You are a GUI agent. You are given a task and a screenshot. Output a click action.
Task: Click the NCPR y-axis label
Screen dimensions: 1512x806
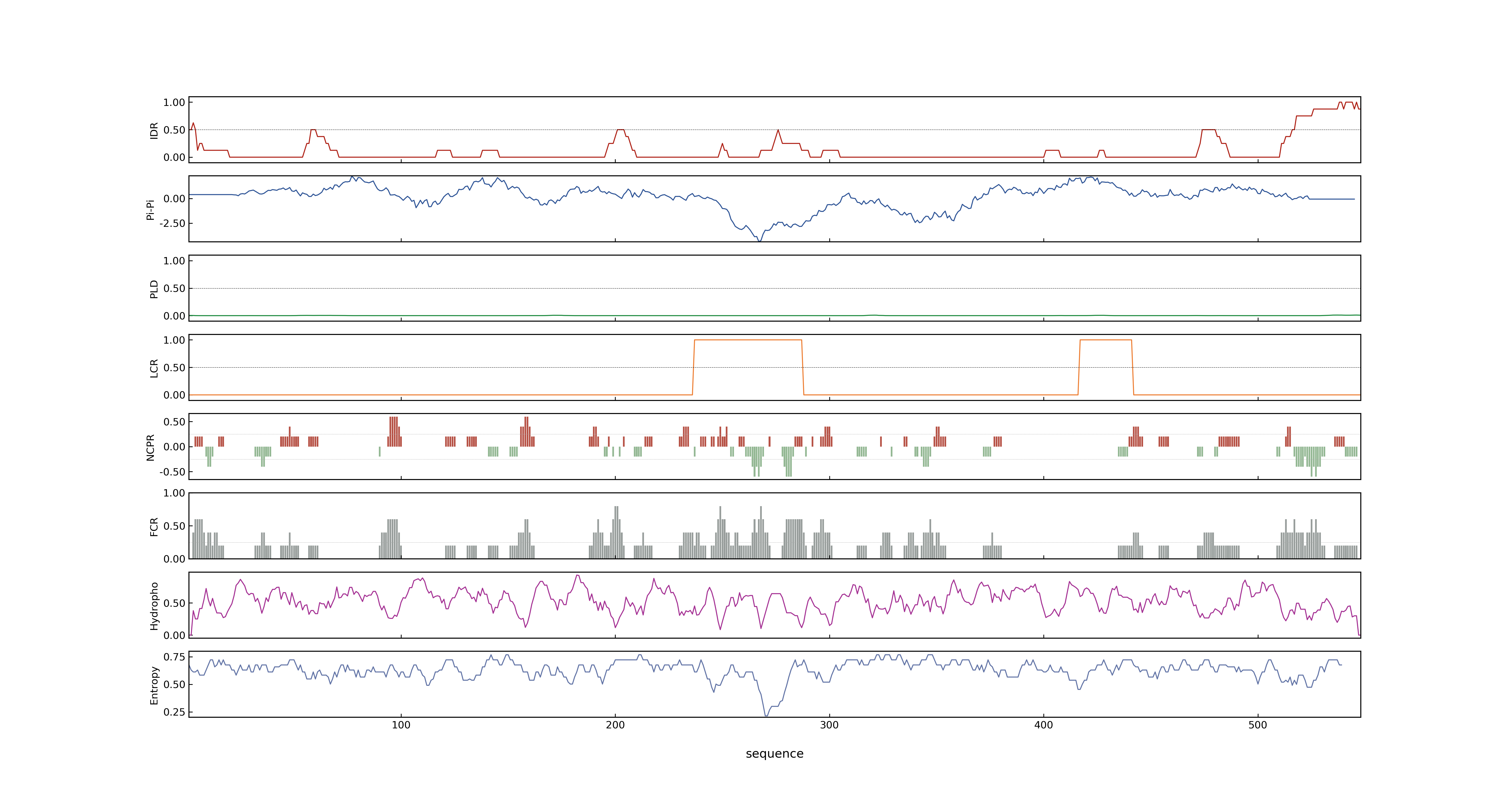coord(150,448)
